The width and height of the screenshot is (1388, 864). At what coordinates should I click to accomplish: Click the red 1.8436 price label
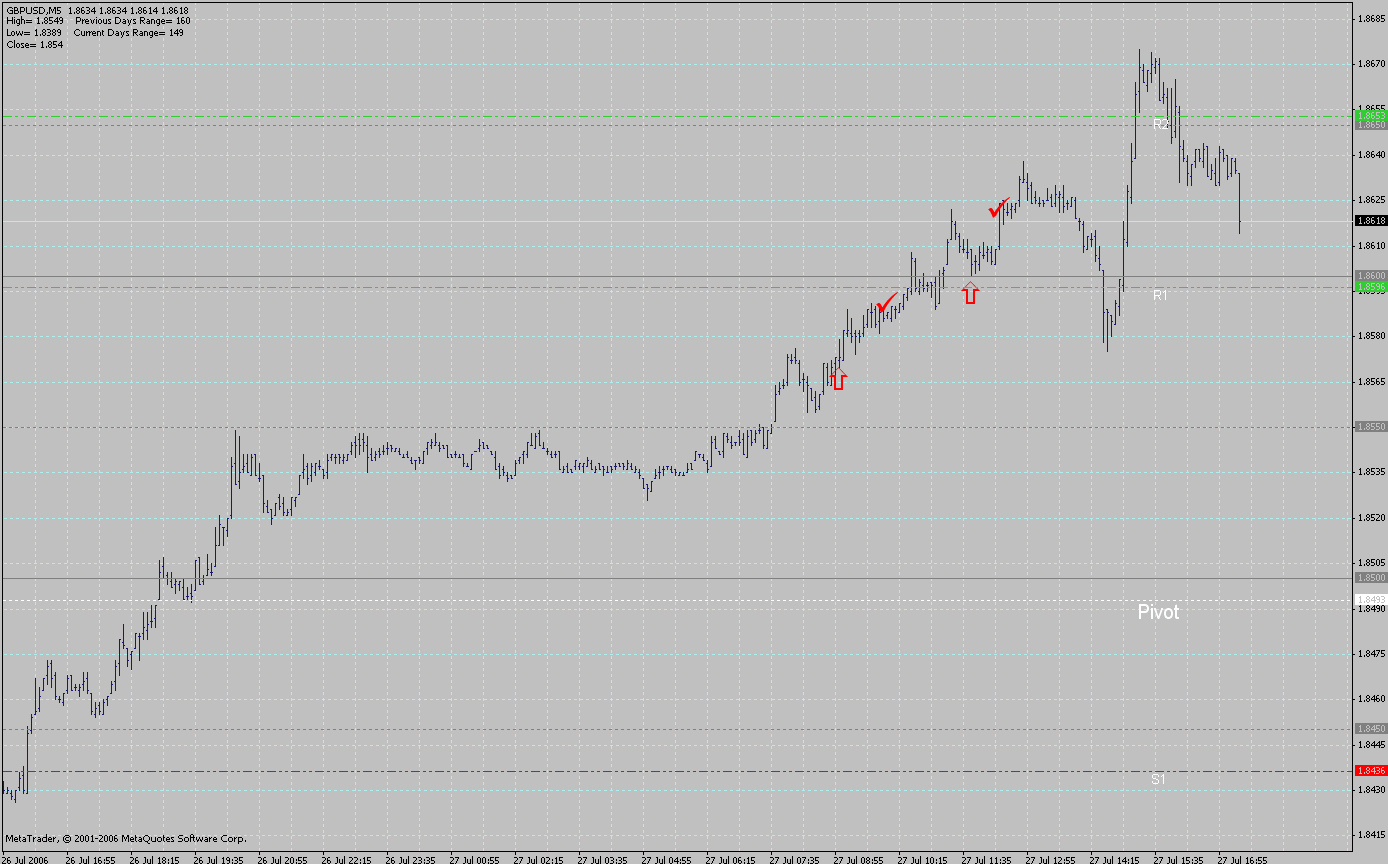(x=1371, y=771)
